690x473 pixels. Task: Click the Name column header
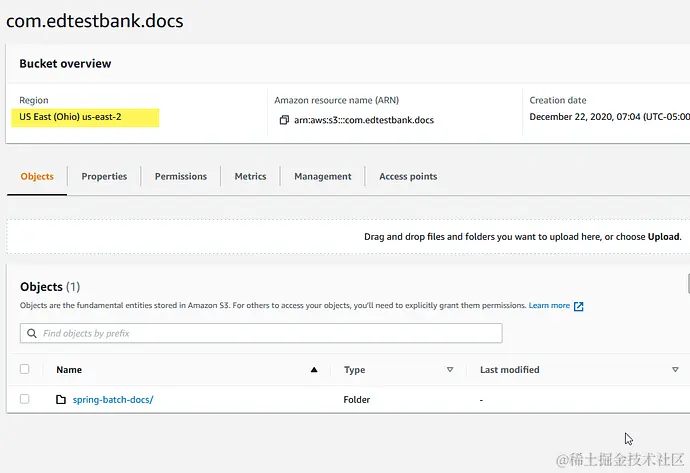[x=69, y=370]
